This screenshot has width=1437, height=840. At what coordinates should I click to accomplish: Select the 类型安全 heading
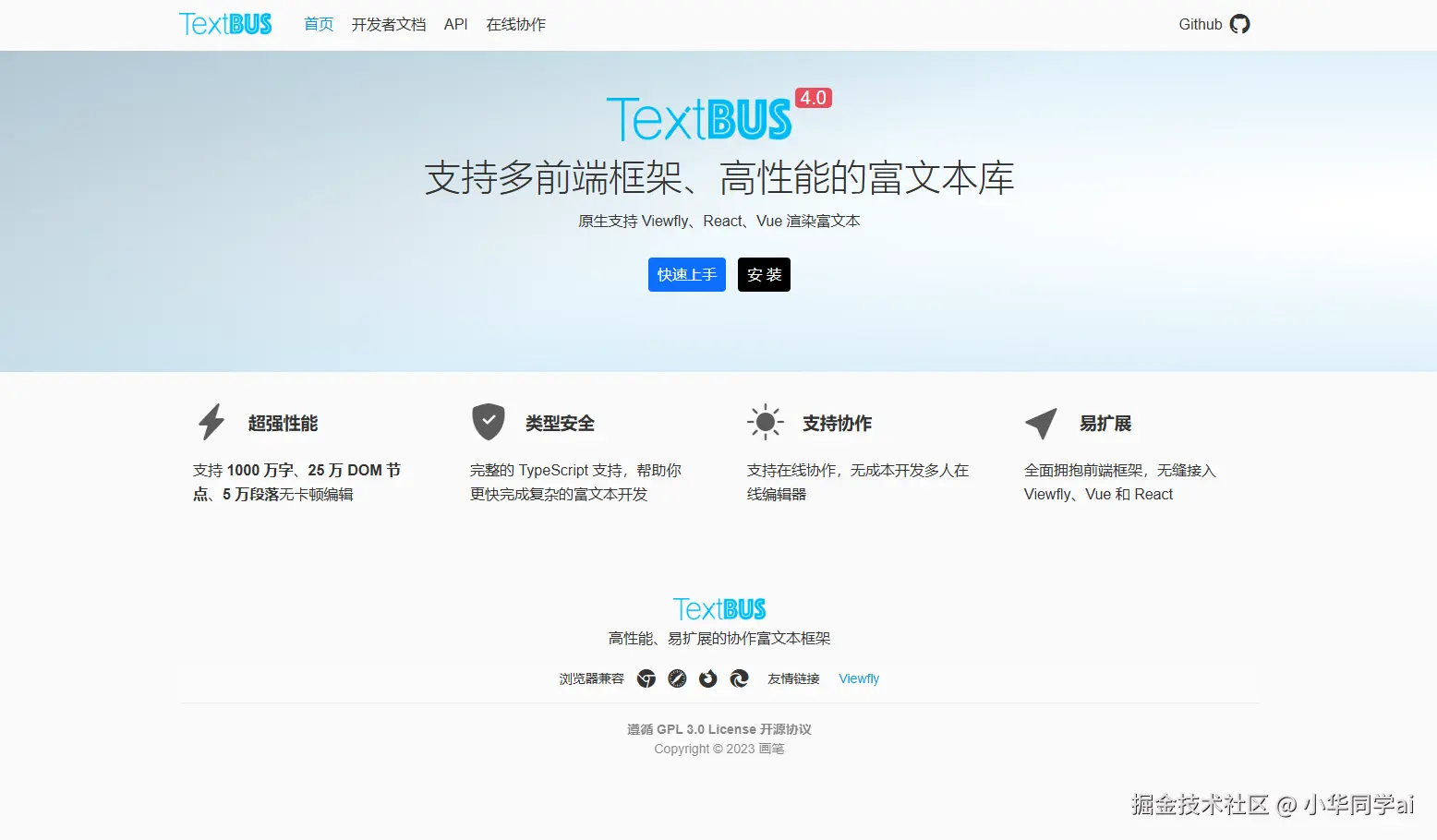pos(560,423)
